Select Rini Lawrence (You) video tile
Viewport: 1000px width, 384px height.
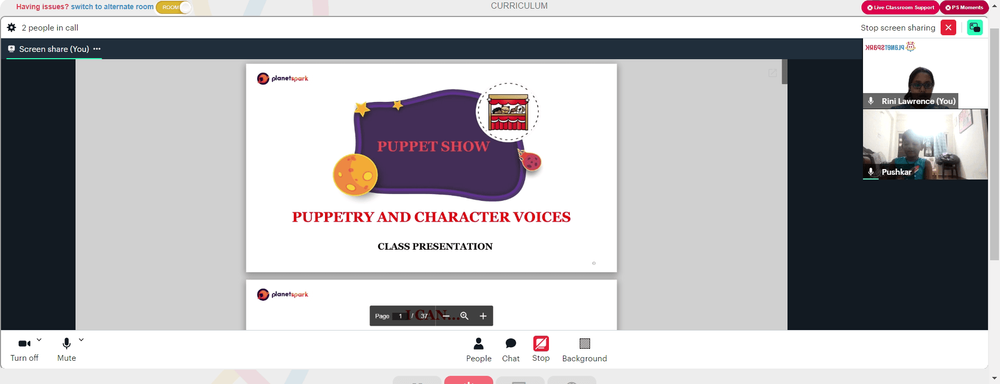tap(925, 73)
